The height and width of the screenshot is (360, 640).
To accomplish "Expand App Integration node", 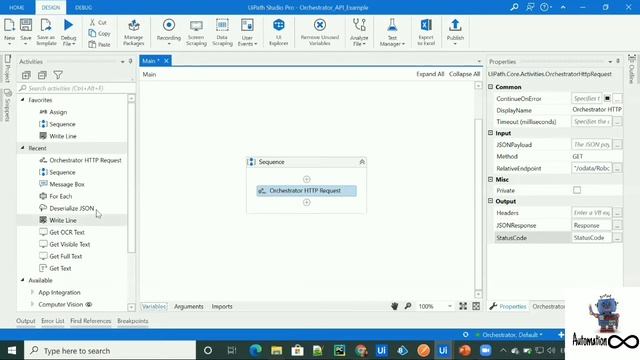I will point(32,292).
